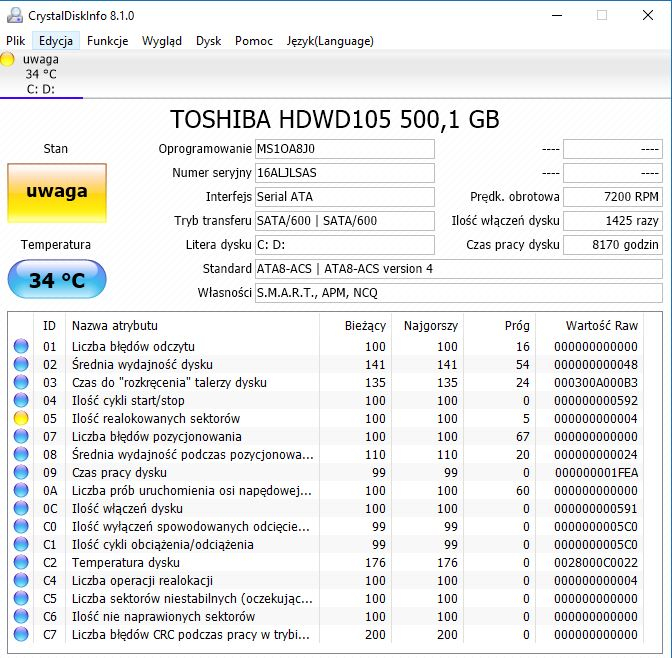This screenshot has width=672, height=658.
Task: Click the 'Próg' column header
Action: [x=499, y=326]
